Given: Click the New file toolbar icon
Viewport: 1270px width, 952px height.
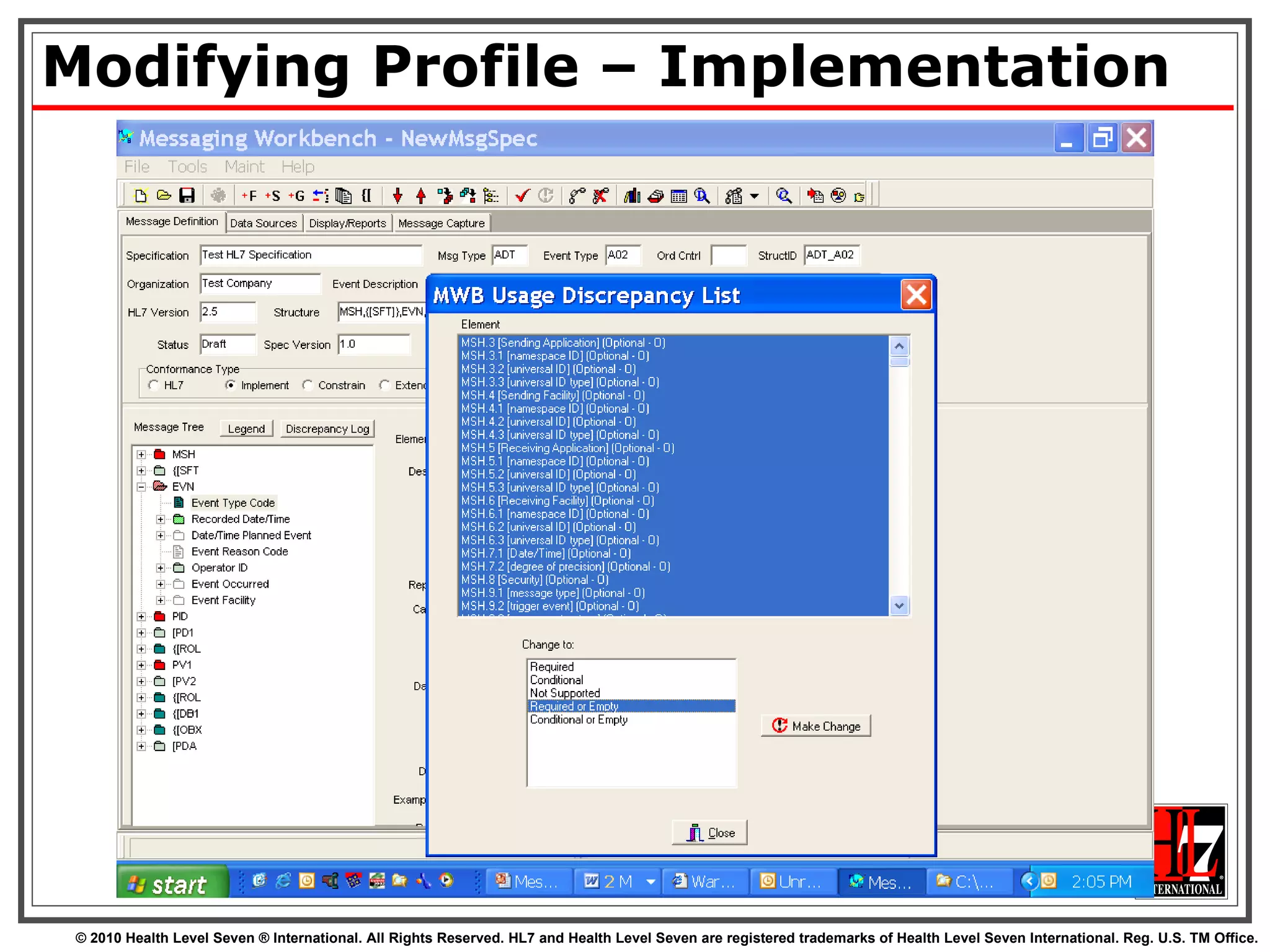Looking at the screenshot, I should click(140, 196).
